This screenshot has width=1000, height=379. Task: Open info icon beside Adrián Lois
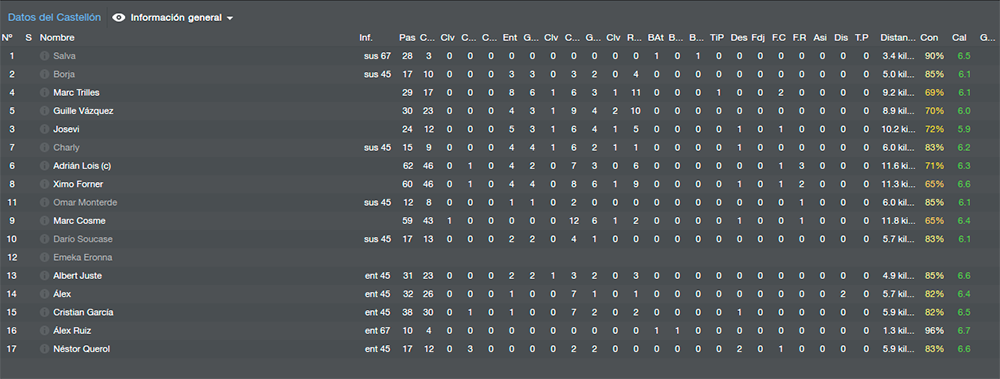pos(44,166)
